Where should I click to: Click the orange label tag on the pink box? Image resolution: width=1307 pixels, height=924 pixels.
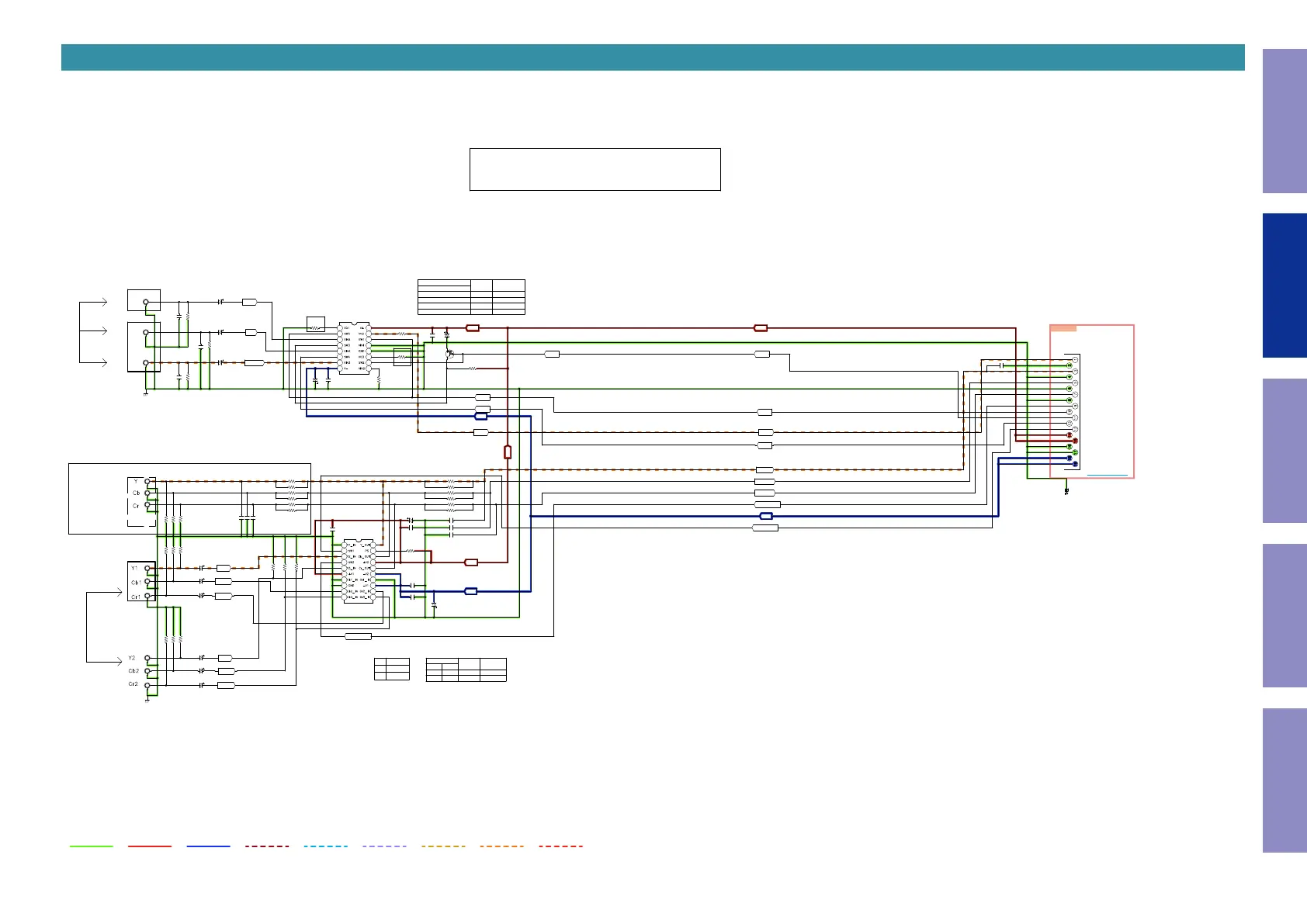click(1063, 328)
